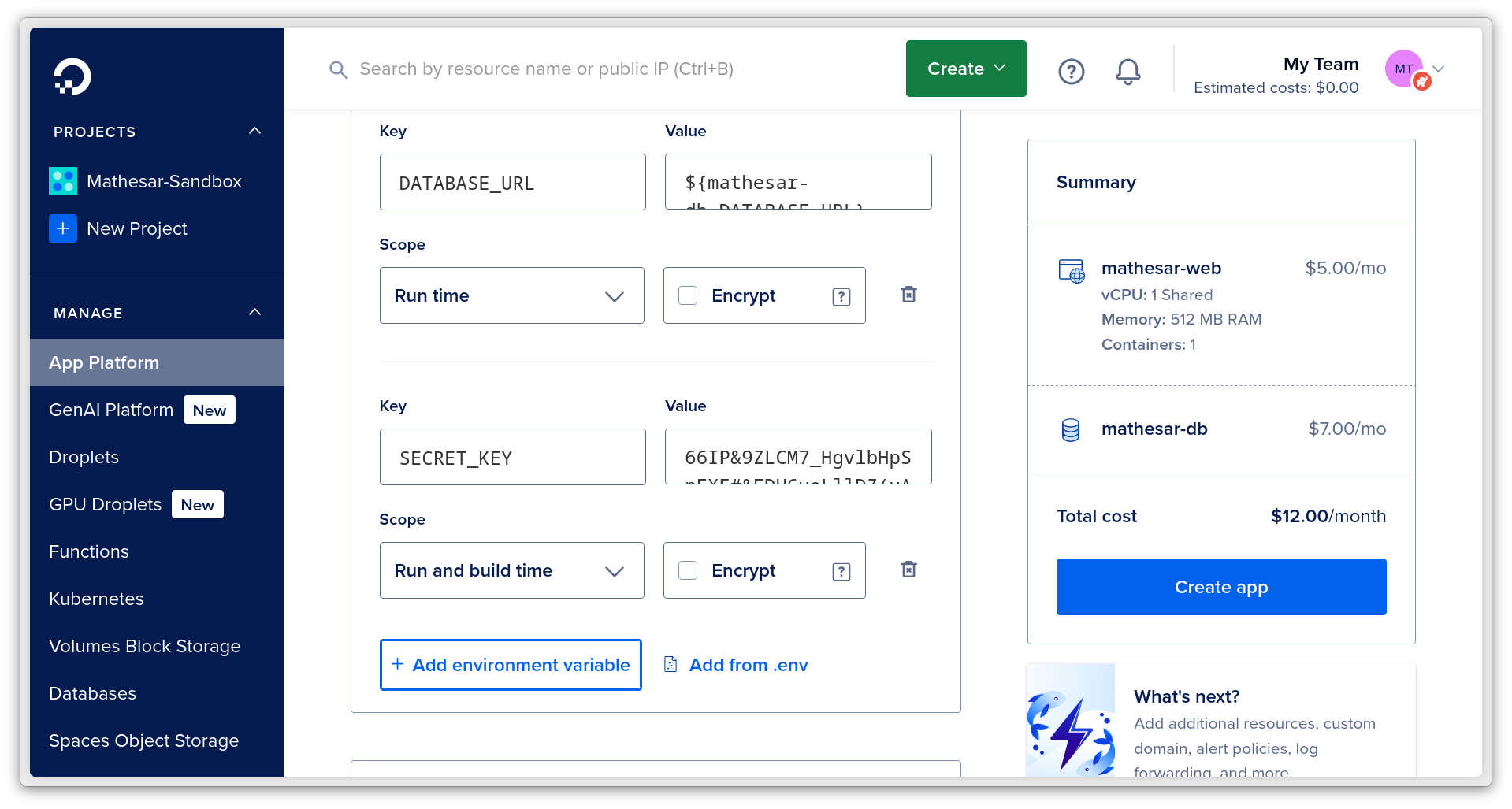Screen dimensions: 1512x809
Task: Click the DigitalOcean logo
Action: [72, 76]
